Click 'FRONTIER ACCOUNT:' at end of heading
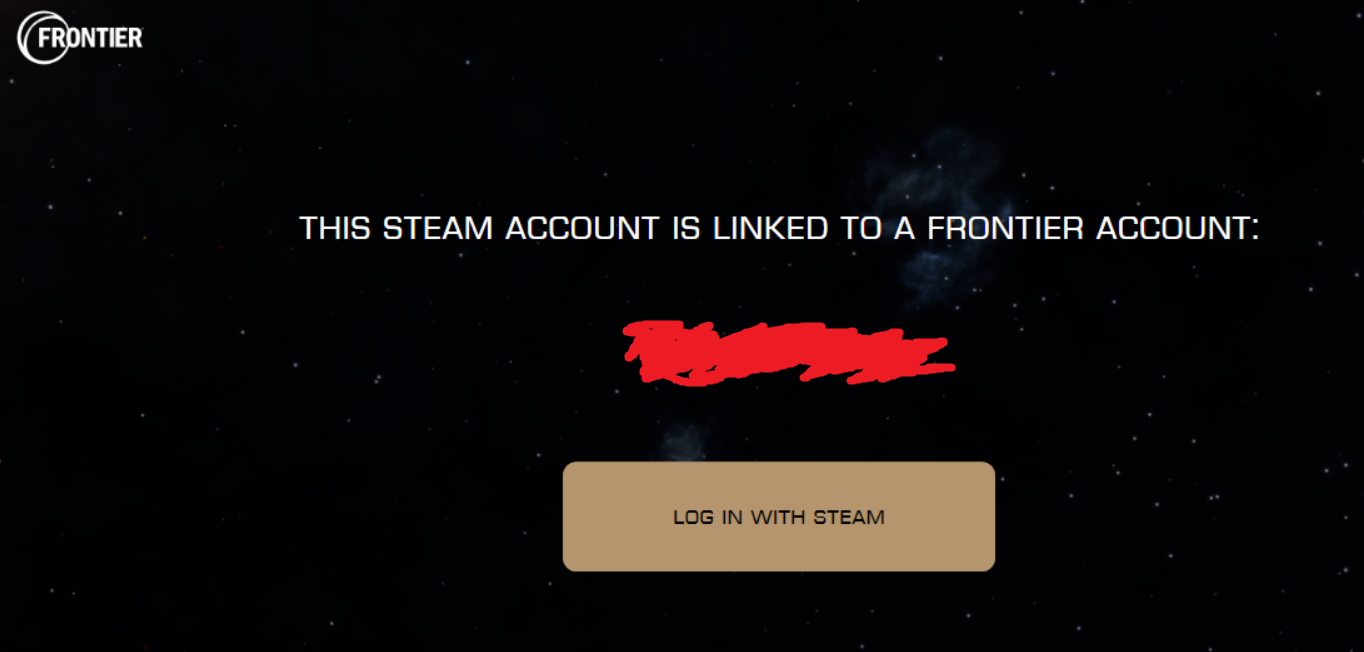The width and height of the screenshot is (1364, 652). click(1093, 228)
